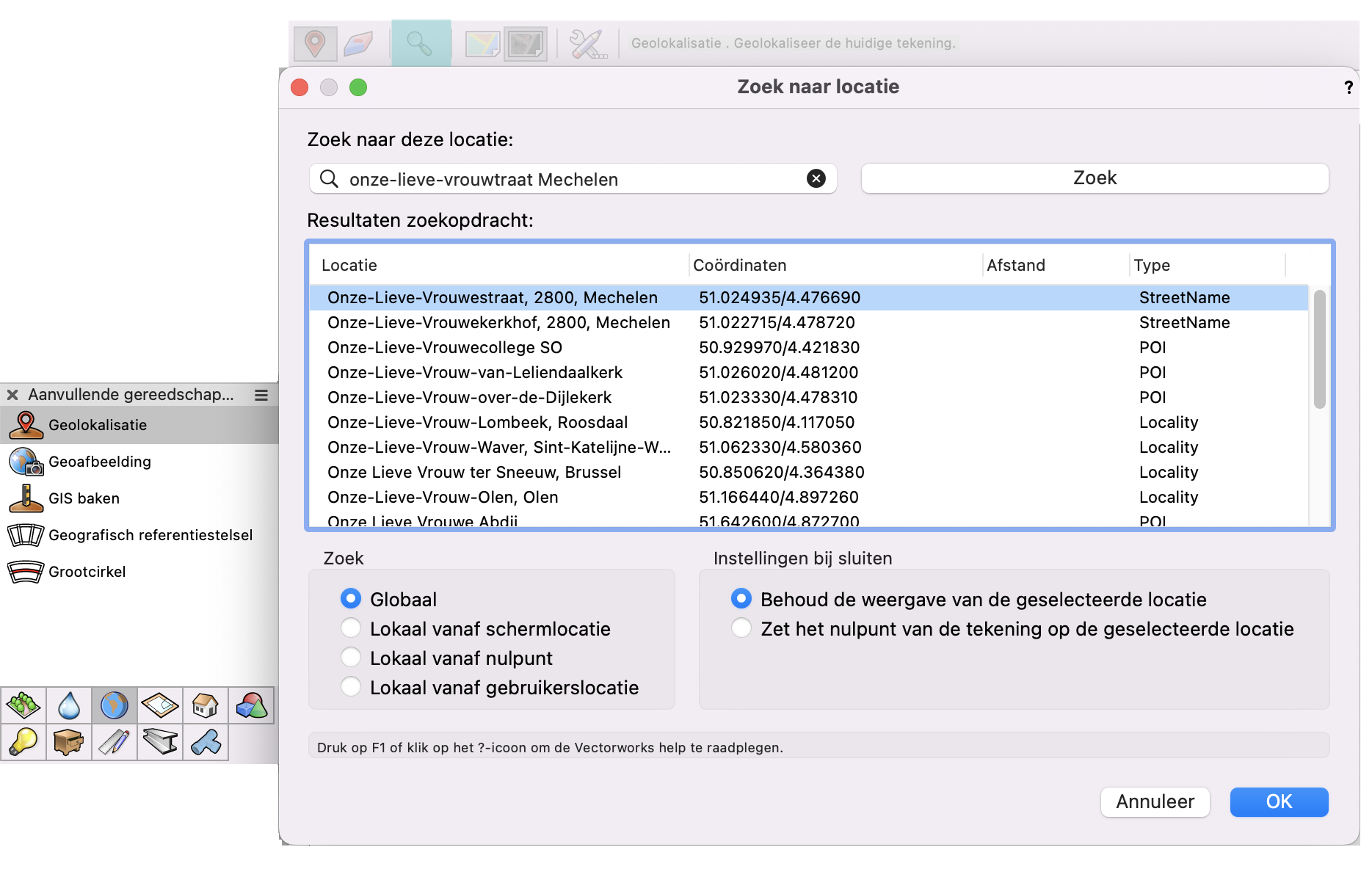Close the Aanvullende gereedschappen palette

[12, 395]
